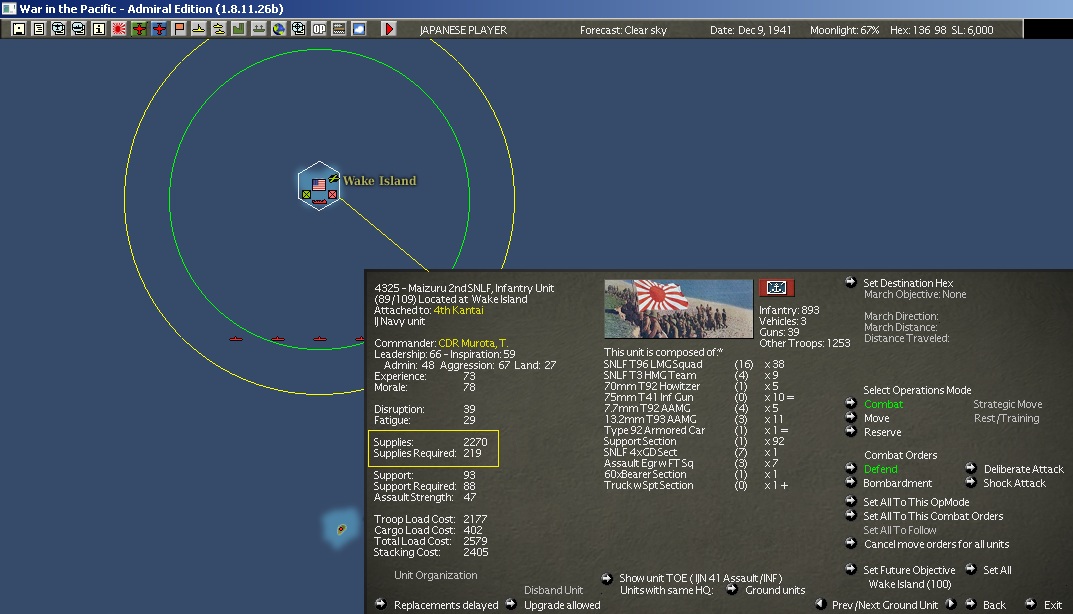Click Wake Island base hex on map
The height and width of the screenshot is (614, 1073).
tap(319, 186)
